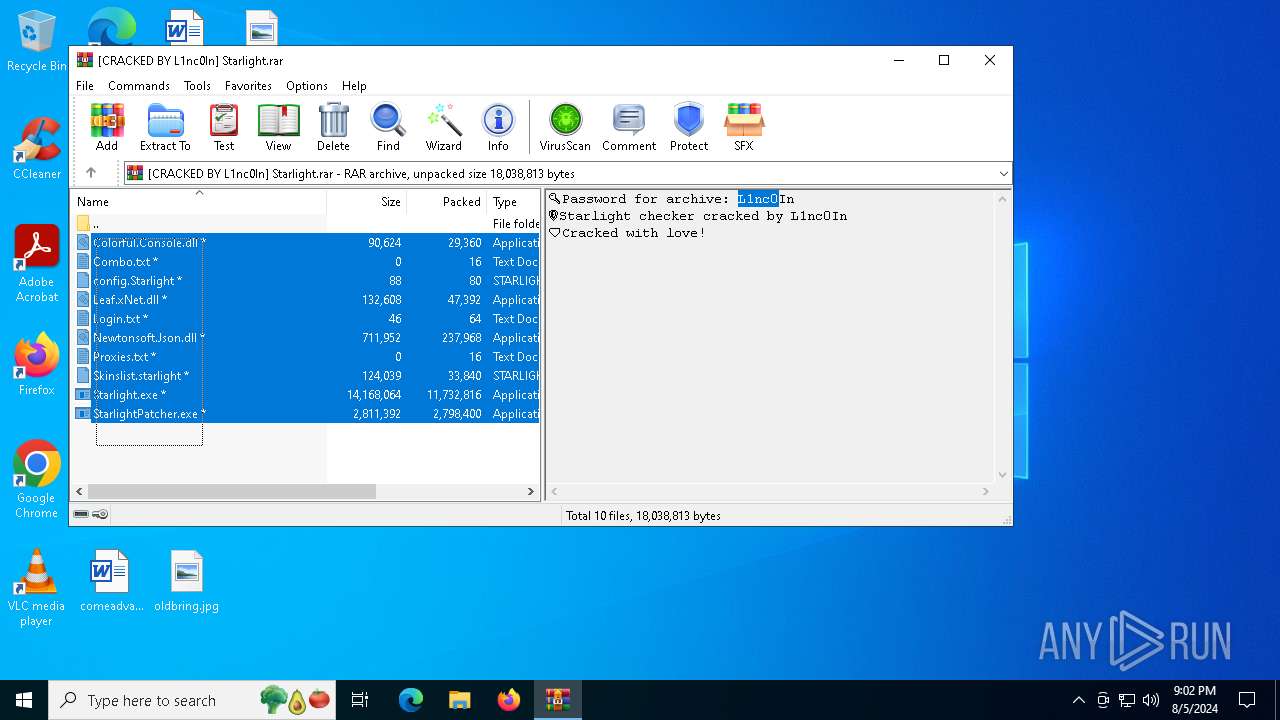This screenshot has width=1280, height=720.
Task: Open File Explorer from taskbar
Action: coord(460,700)
